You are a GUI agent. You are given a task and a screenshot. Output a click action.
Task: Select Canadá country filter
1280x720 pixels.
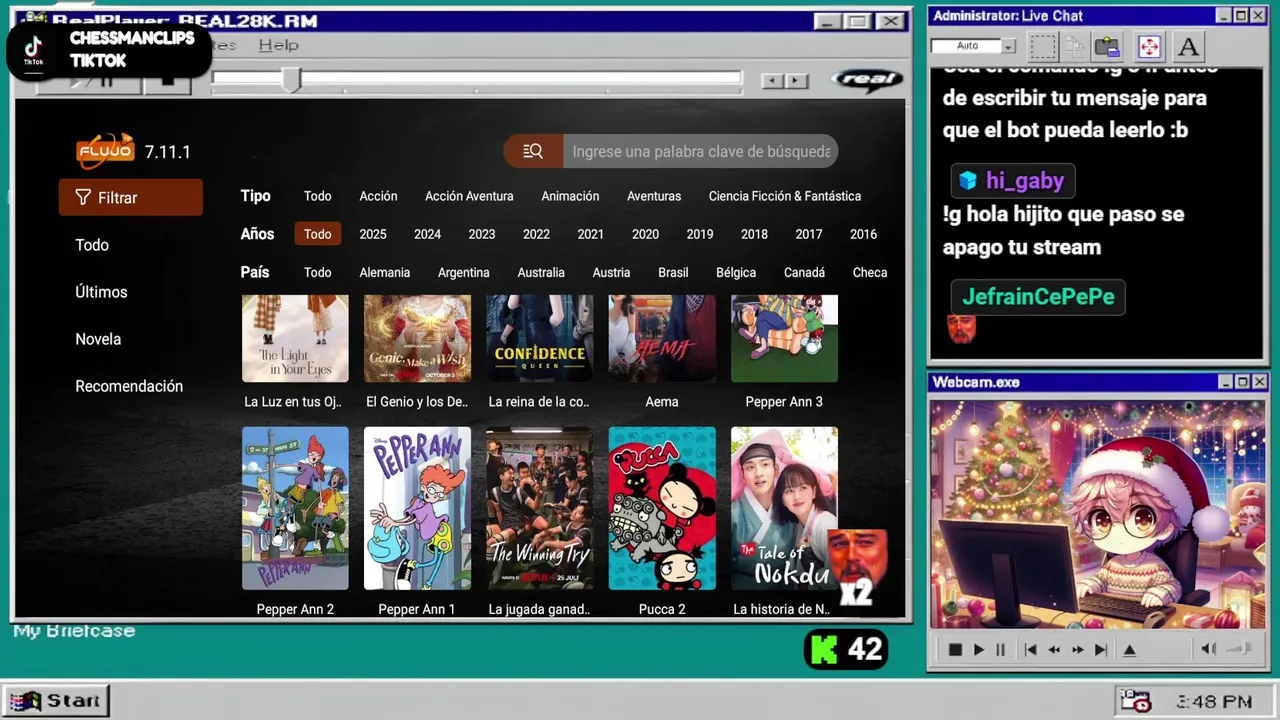pos(805,272)
